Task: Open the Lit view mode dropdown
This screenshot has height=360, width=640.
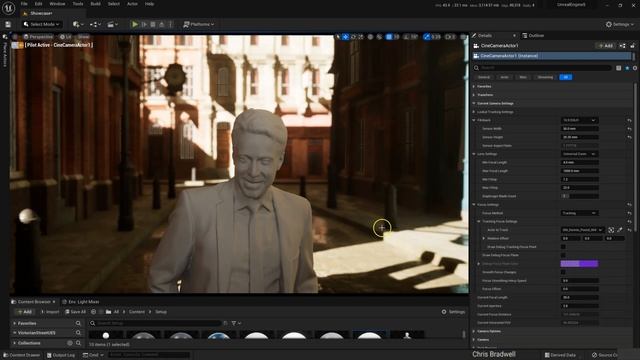Action: coord(66,37)
